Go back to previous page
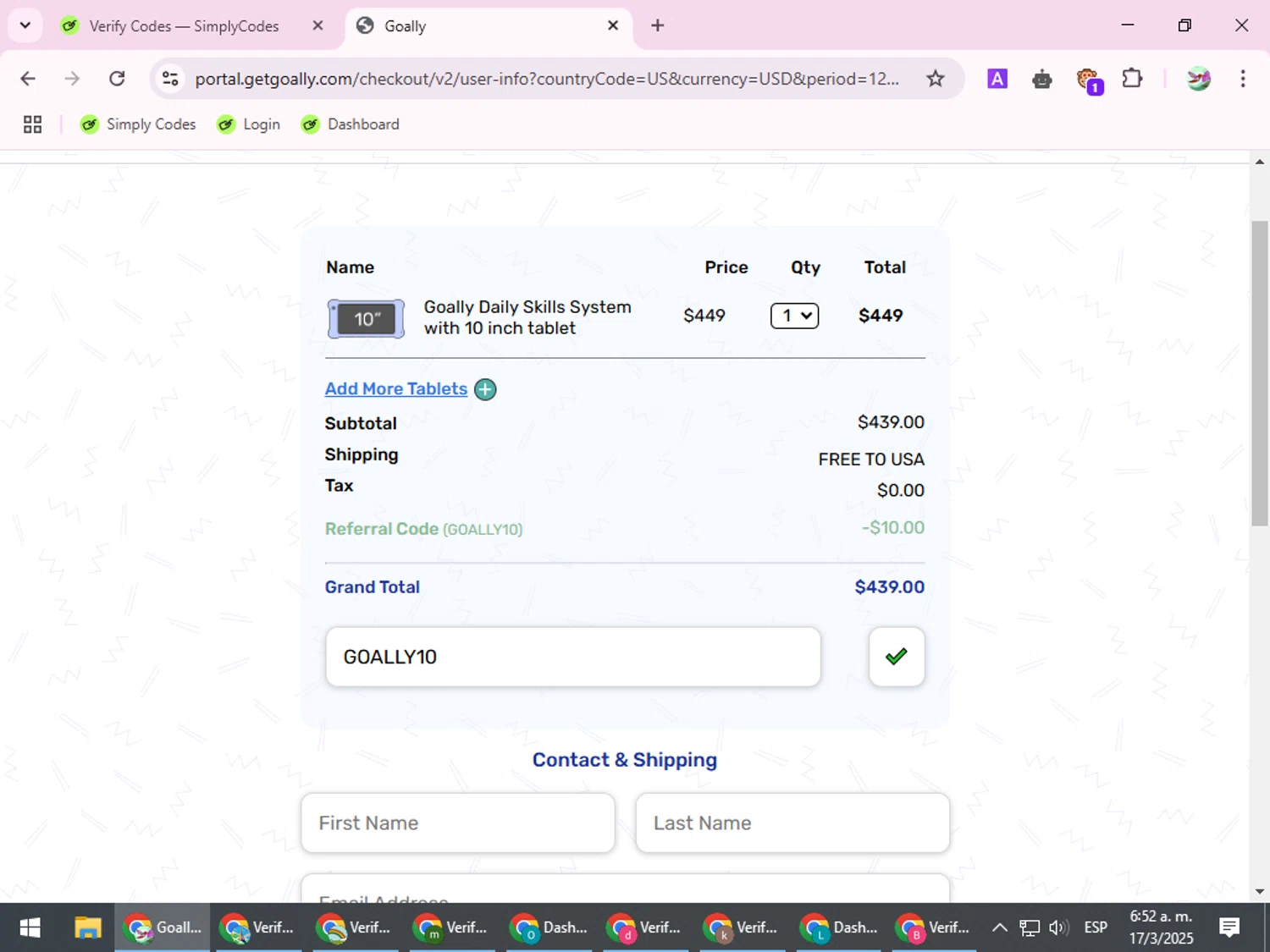This screenshot has width=1270, height=952. [28, 79]
